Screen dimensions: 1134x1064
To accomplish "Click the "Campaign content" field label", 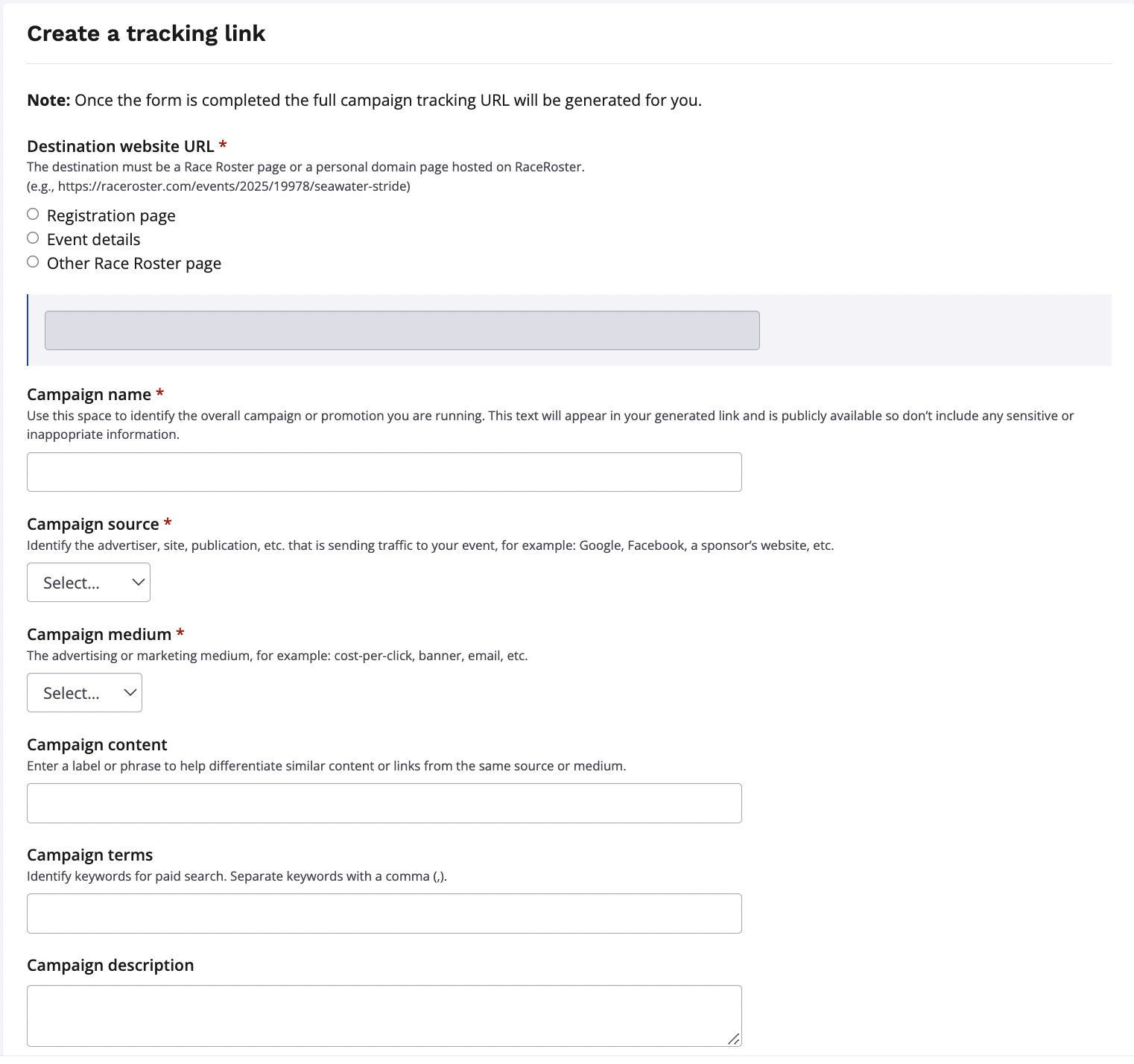I will [x=97, y=745].
